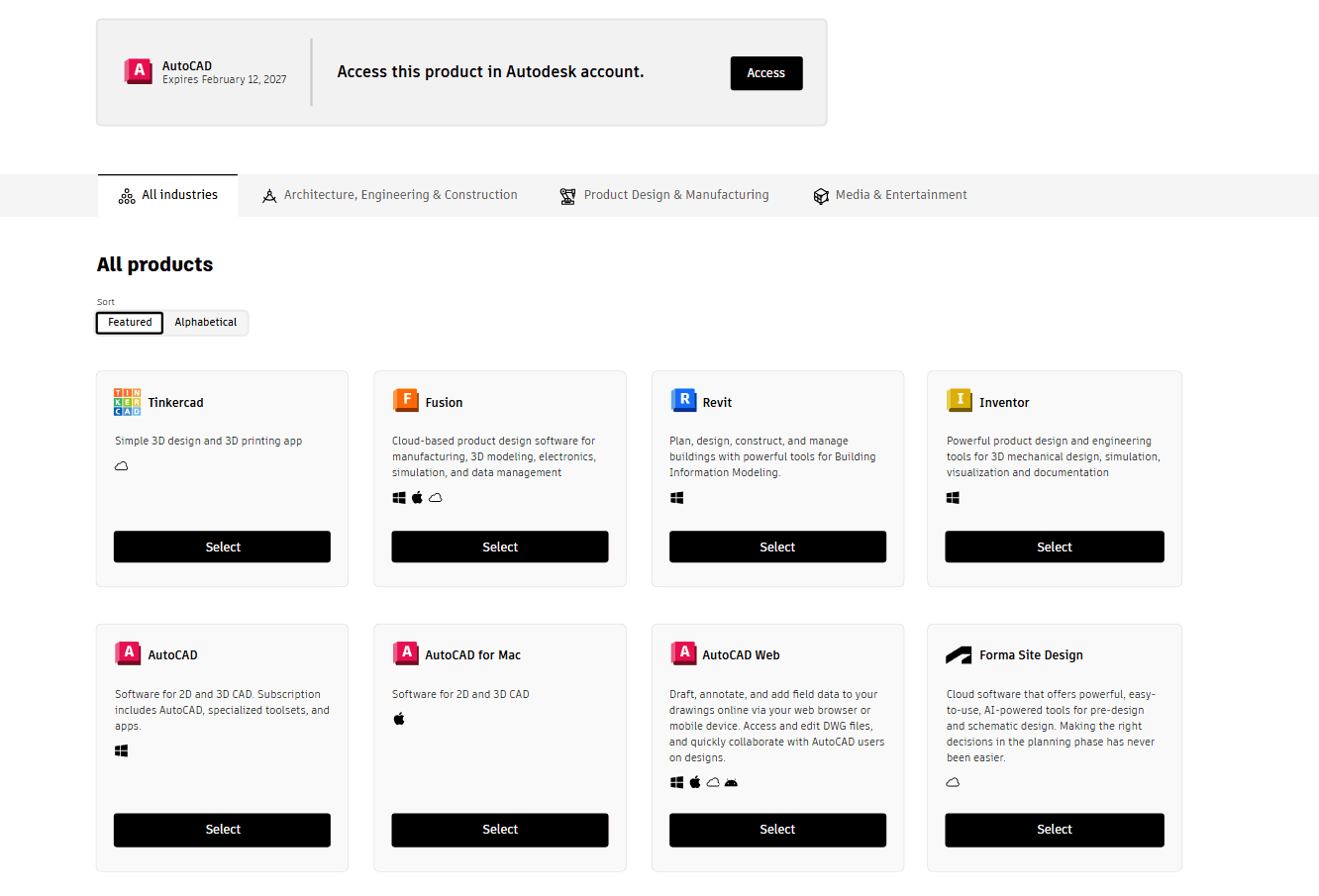Open the Product Design & Manufacturing tab
This screenshot has height=896, width=1319.
(664, 195)
